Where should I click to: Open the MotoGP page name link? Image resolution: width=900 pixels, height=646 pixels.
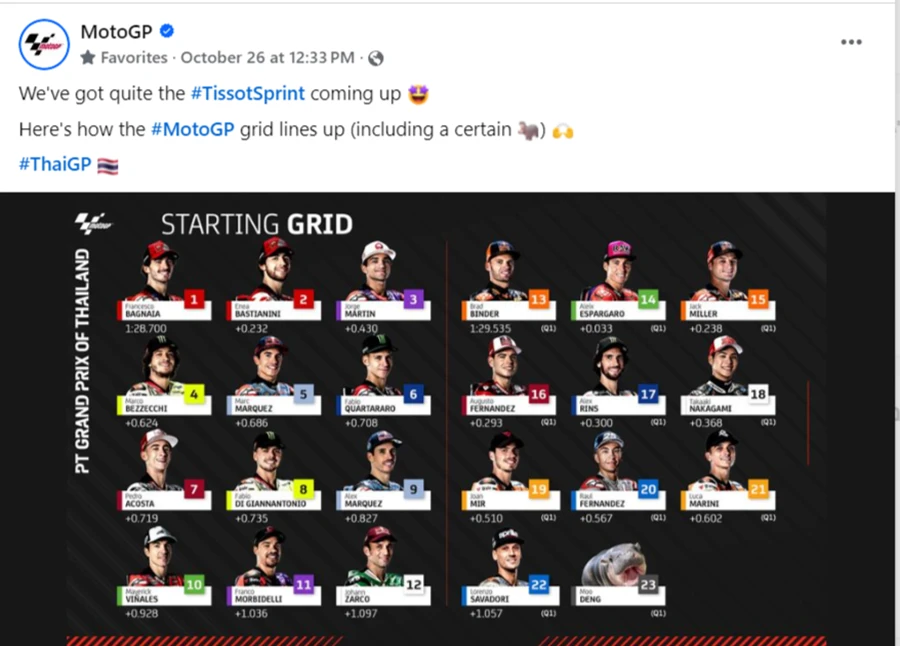117,32
